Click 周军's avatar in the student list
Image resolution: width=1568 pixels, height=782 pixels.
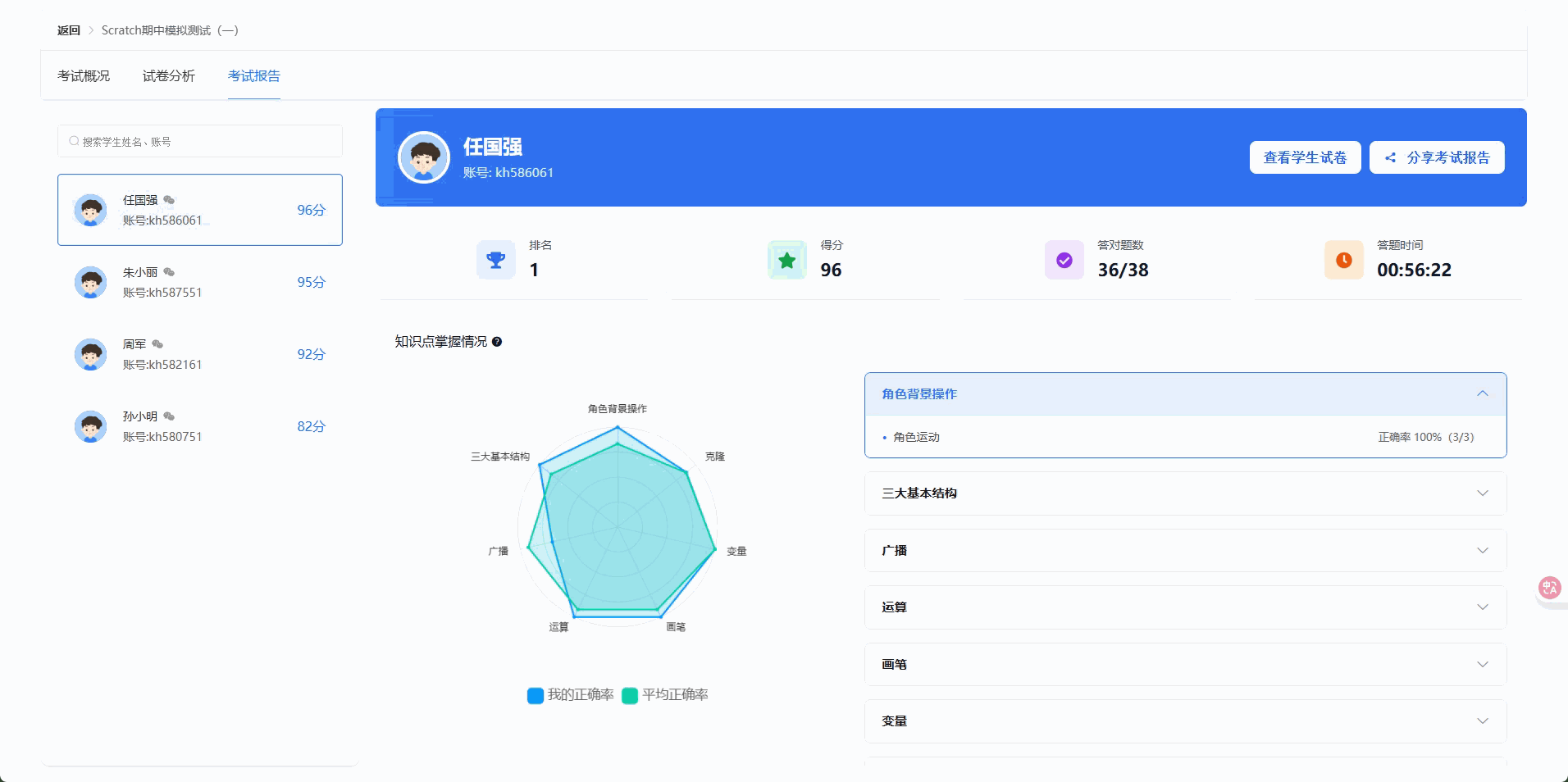pos(90,354)
